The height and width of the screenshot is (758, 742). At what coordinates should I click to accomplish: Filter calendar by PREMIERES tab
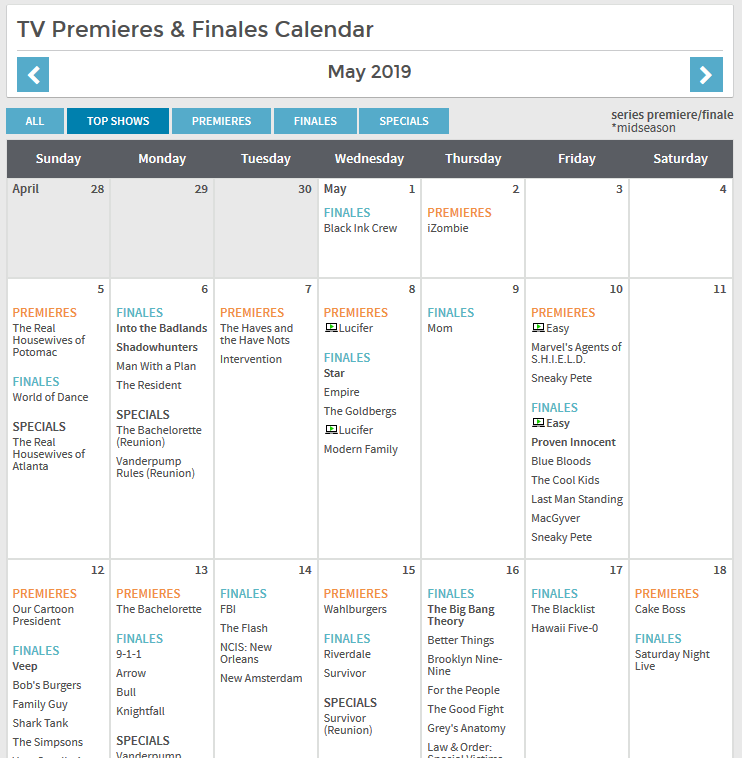221,121
